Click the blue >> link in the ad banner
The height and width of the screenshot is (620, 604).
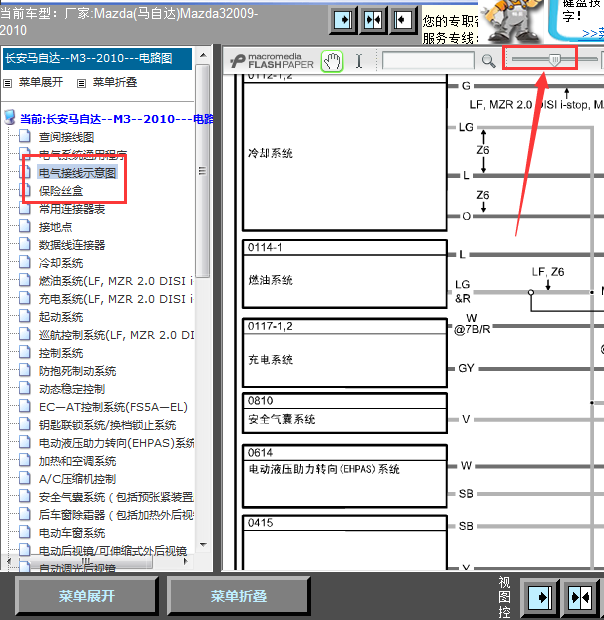coord(593,33)
